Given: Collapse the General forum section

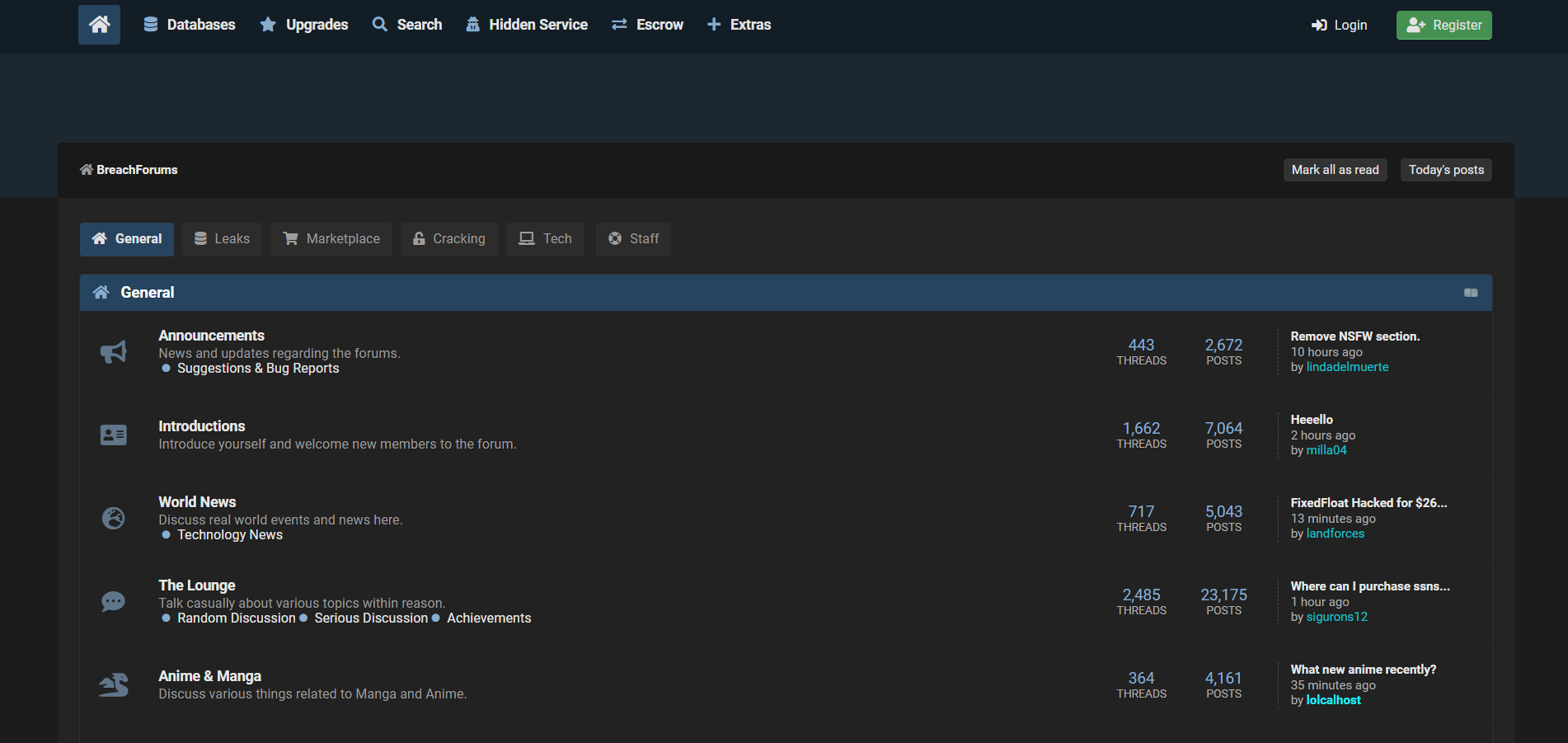Looking at the screenshot, I should point(1471,292).
